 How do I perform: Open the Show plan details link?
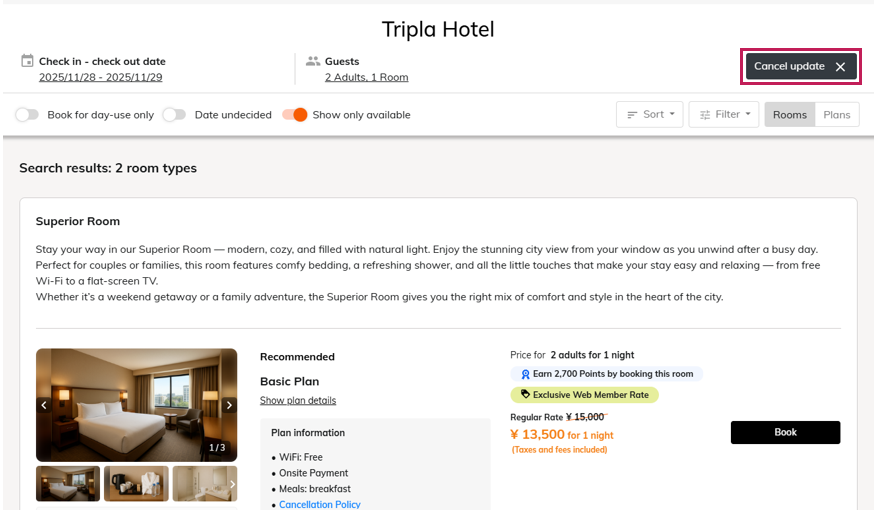[x=298, y=401]
